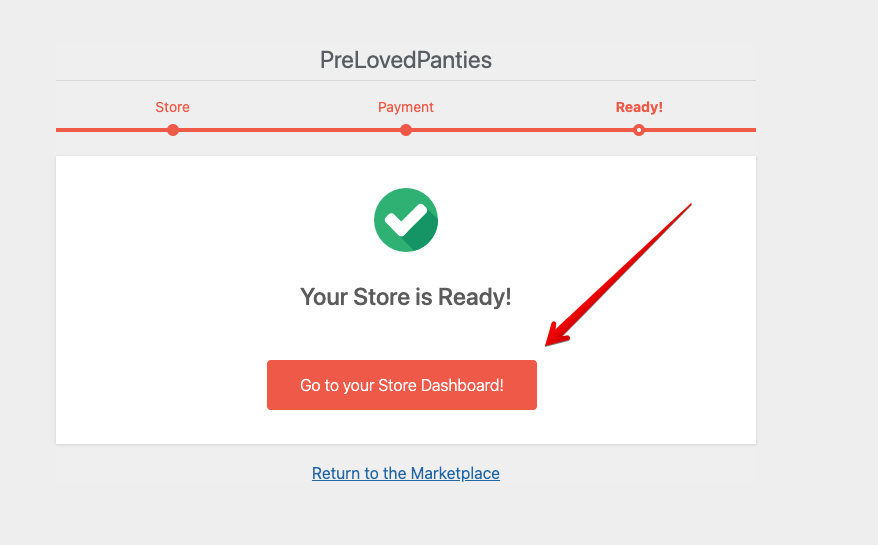Click the progress line between Payment and Ready!
The height and width of the screenshot is (545, 878).
(x=522, y=130)
